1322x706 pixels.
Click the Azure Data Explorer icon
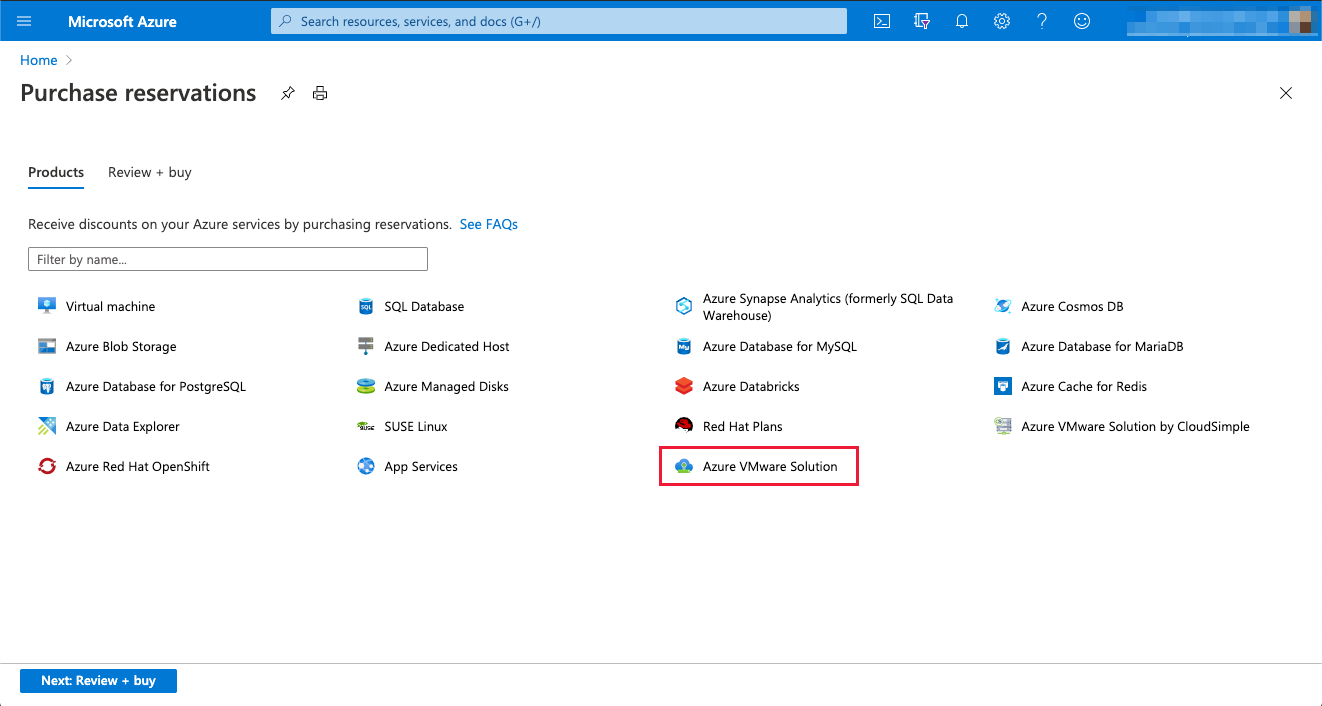(x=47, y=426)
